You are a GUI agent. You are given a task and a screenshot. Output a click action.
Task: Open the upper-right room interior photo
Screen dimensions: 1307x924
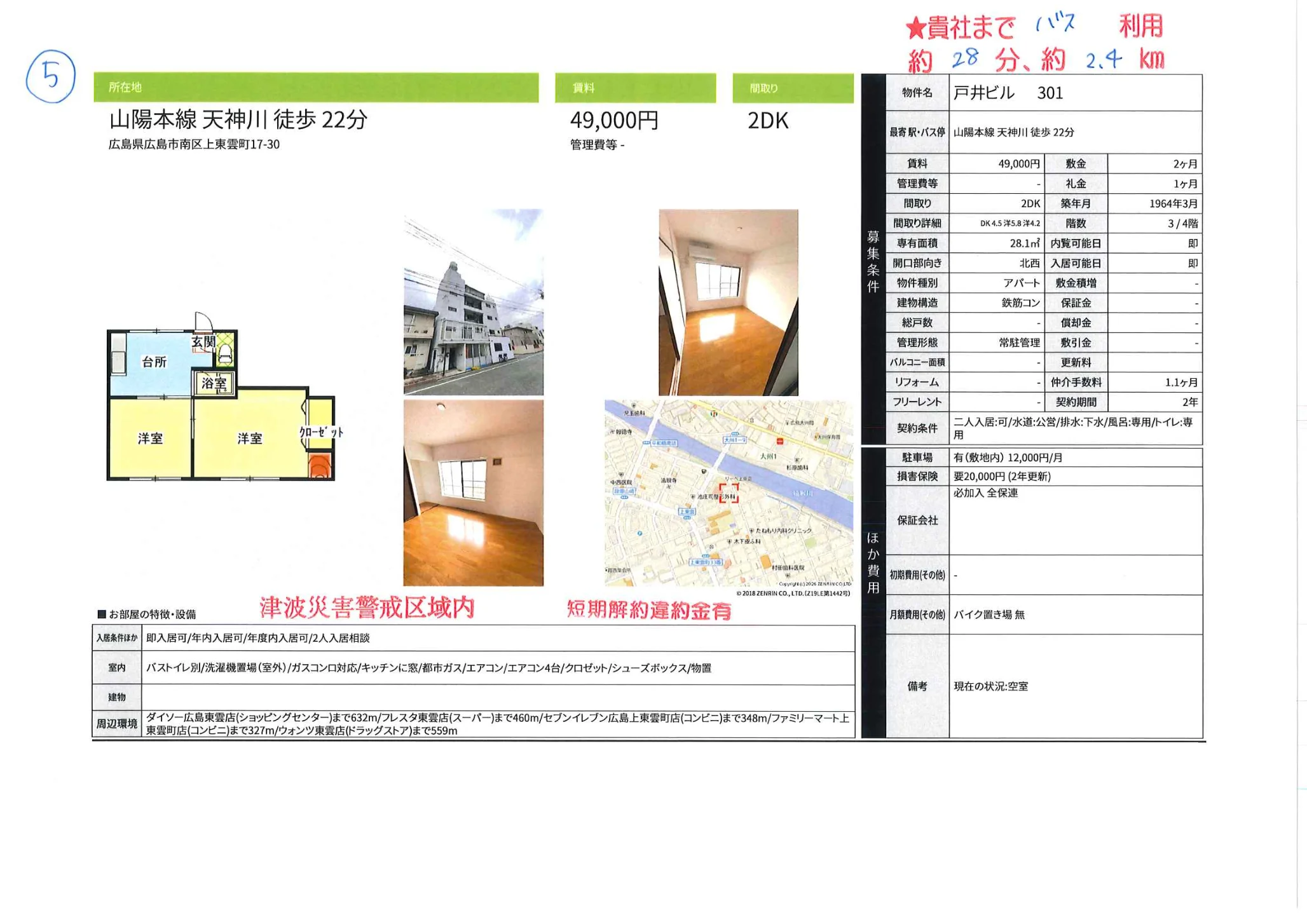(728, 302)
